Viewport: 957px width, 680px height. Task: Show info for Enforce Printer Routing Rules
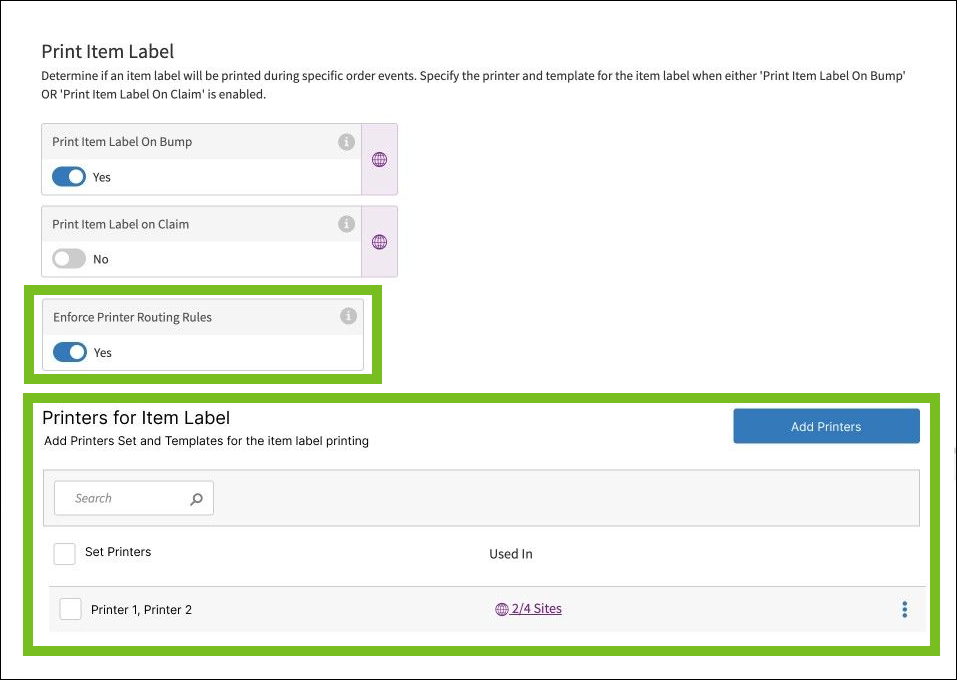[x=348, y=316]
